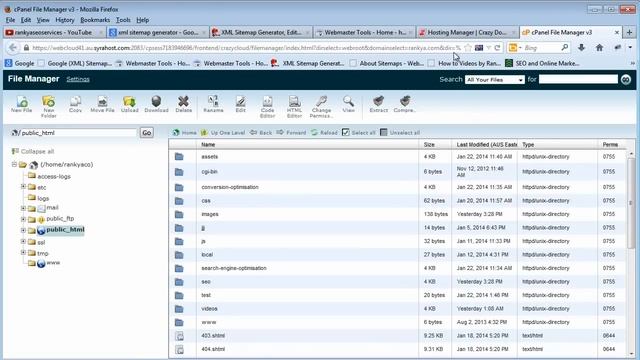Create a New File from toolbar
Viewport: 640px width, 360px height.
tap(22, 104)
